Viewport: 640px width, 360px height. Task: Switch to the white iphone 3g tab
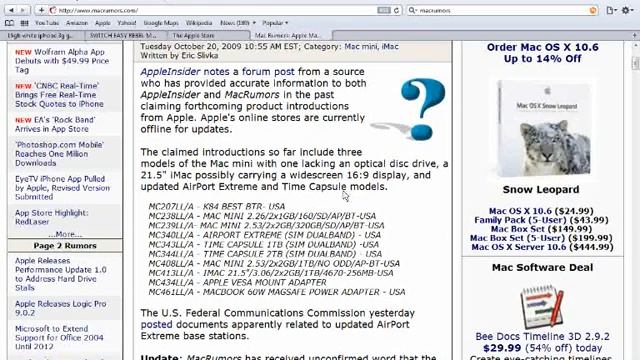(43, 36)
